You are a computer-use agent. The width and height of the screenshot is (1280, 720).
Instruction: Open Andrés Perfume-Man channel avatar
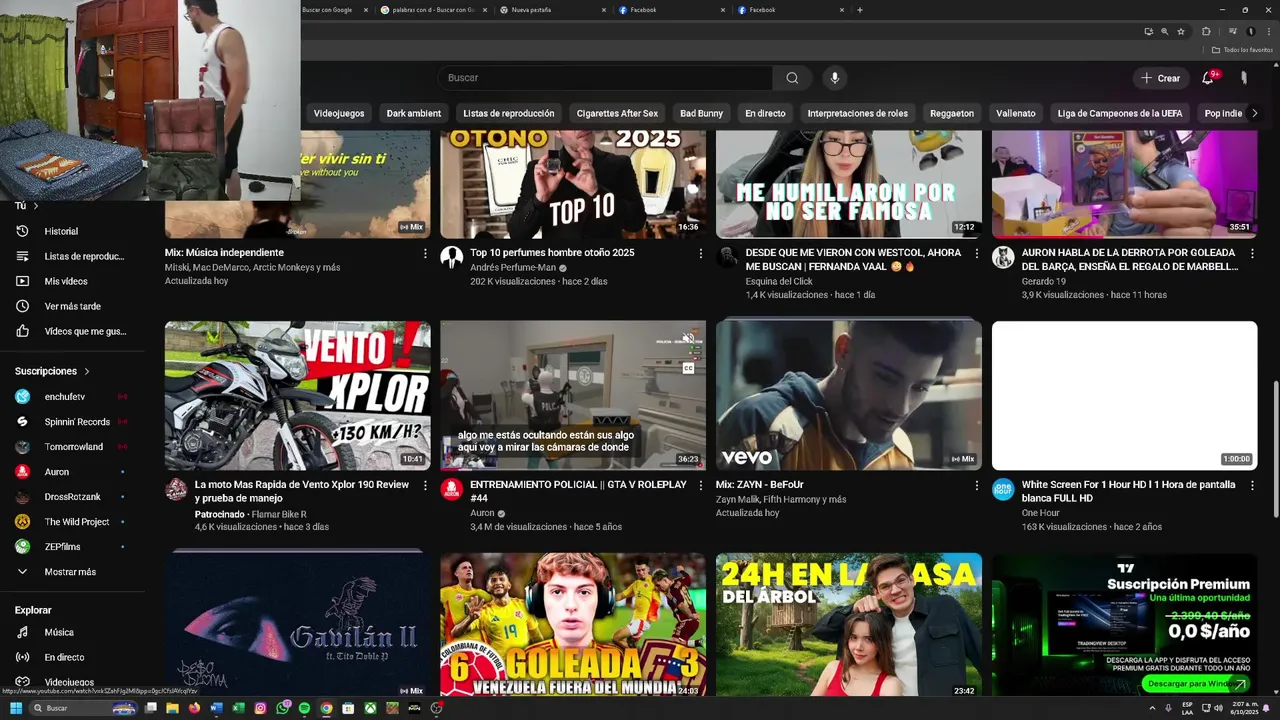coord(452,257)
